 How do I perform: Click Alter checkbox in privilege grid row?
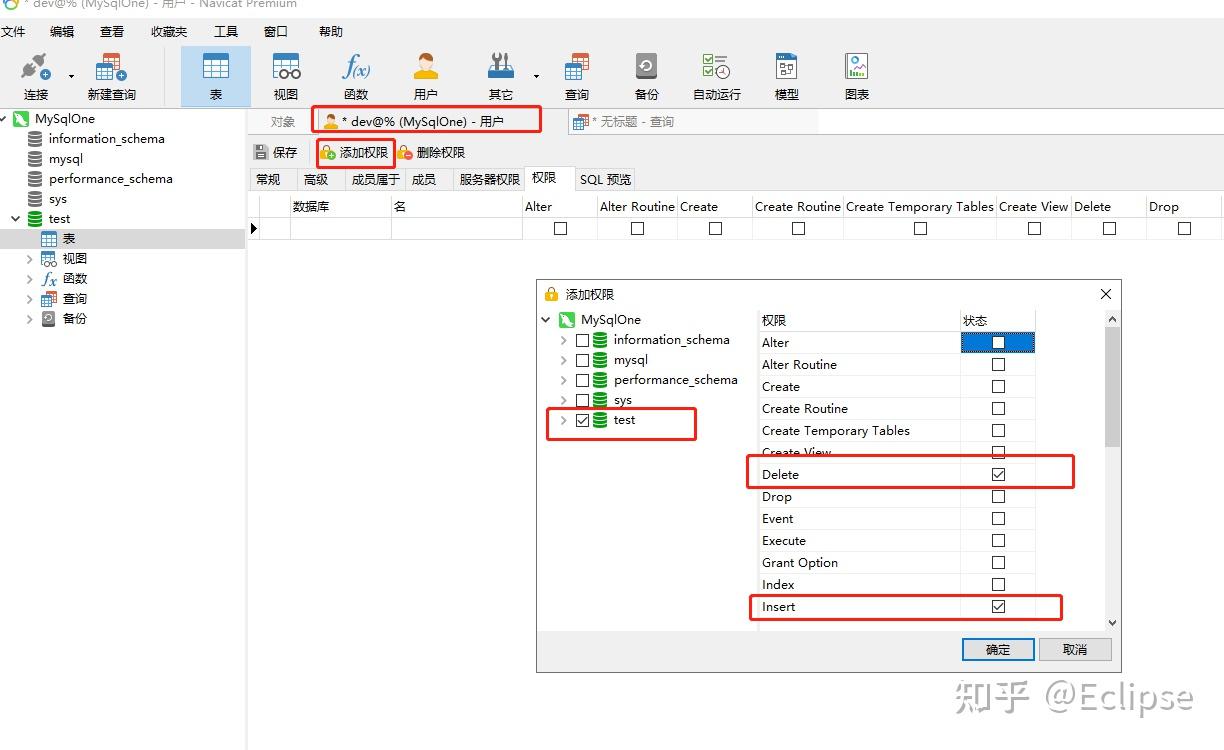(560, 229)
